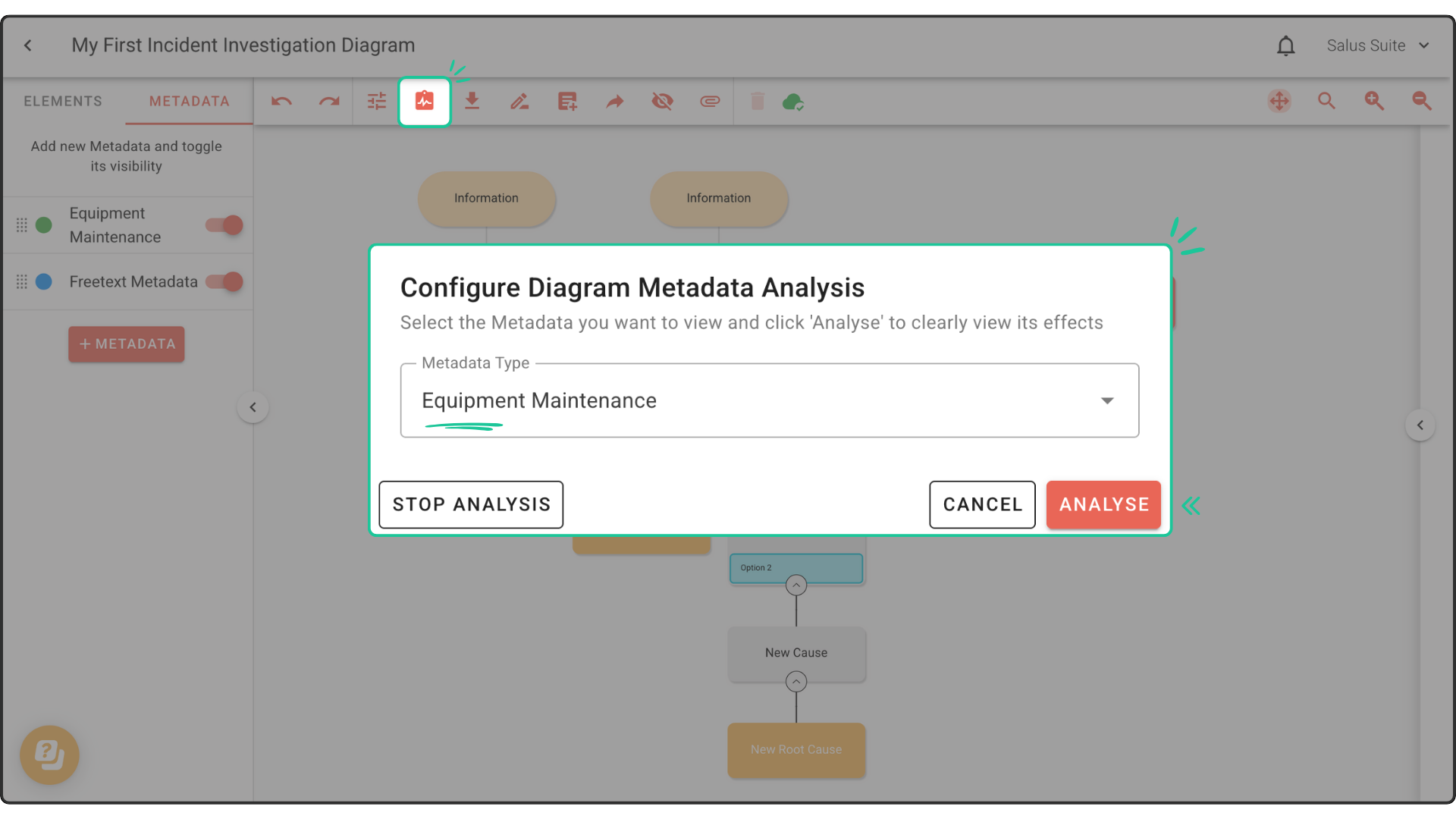The height and width of the screenshot is (819, 1456).
Task: Click the attachment paperclip icon
Action: coord(710,101)
